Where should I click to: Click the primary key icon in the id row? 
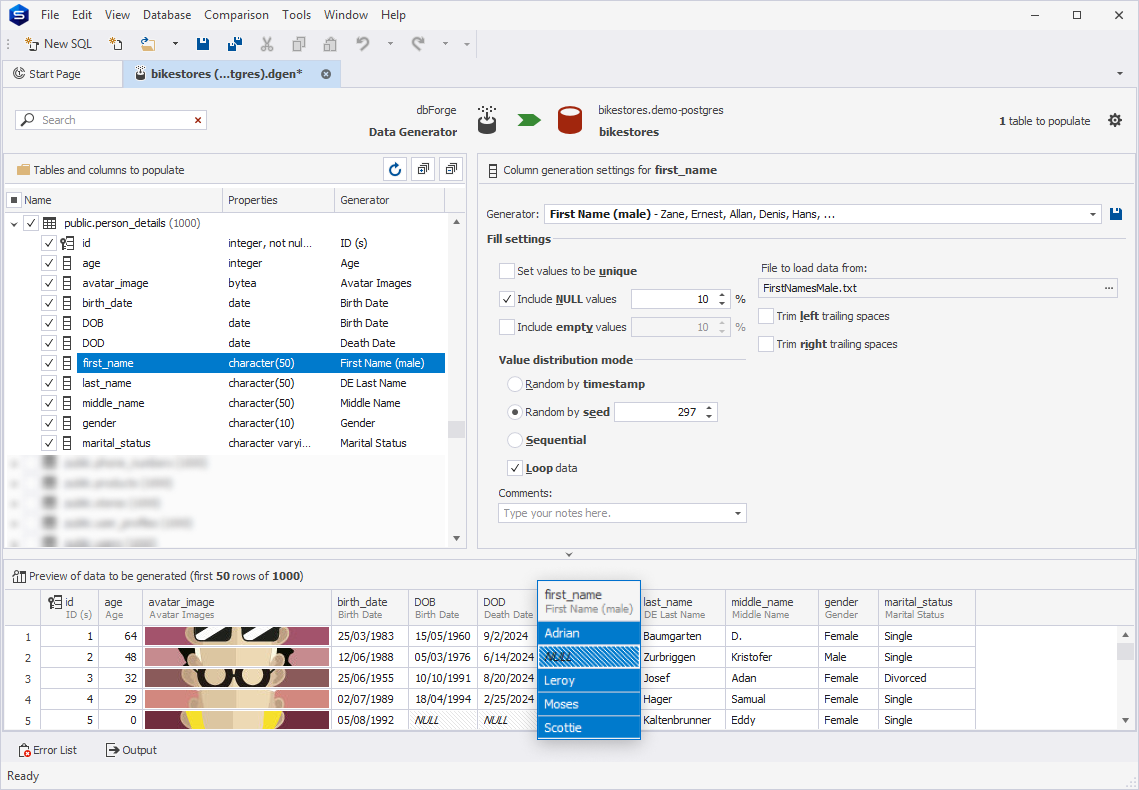67,243
